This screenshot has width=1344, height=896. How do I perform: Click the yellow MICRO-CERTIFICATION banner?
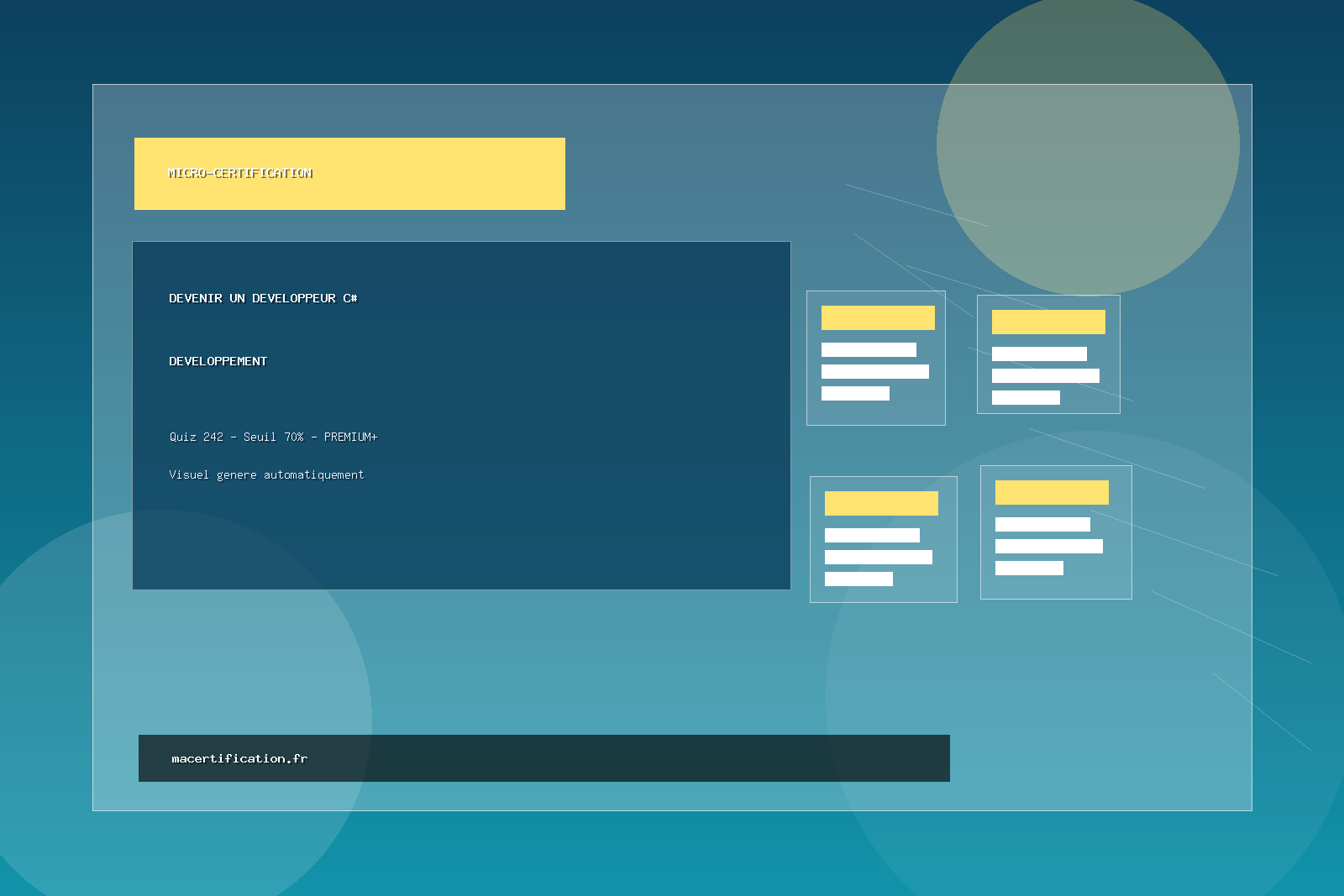pos(349,174)
